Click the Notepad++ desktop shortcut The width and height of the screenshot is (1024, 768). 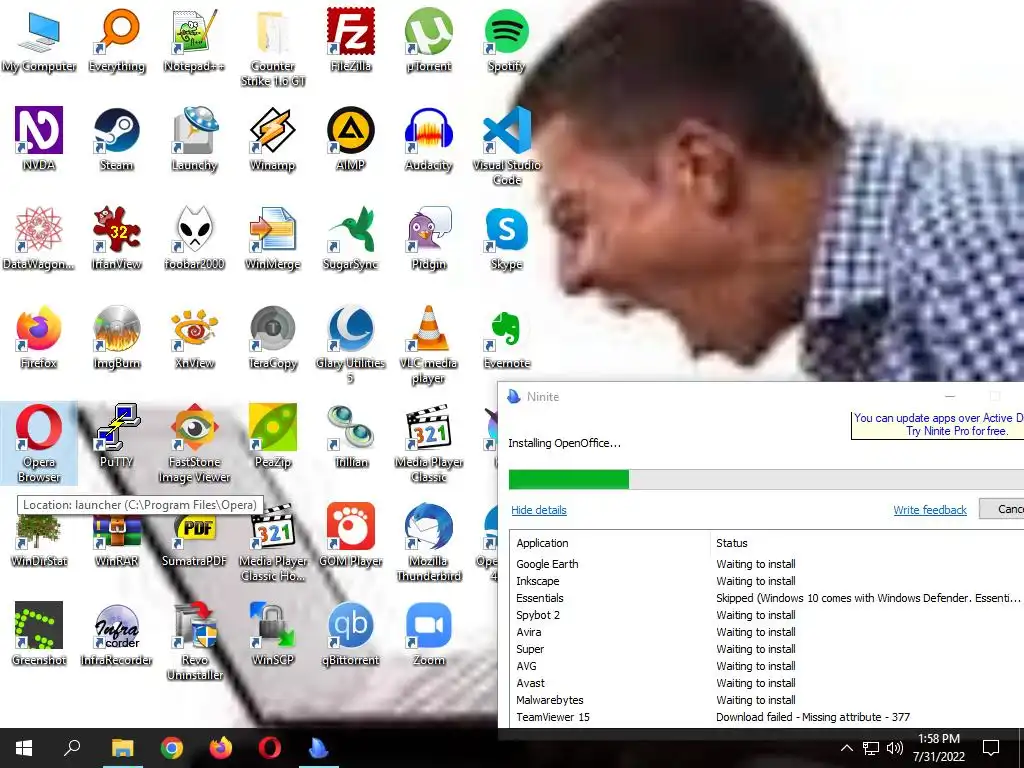pyautogui.click(x=194, y=42)
